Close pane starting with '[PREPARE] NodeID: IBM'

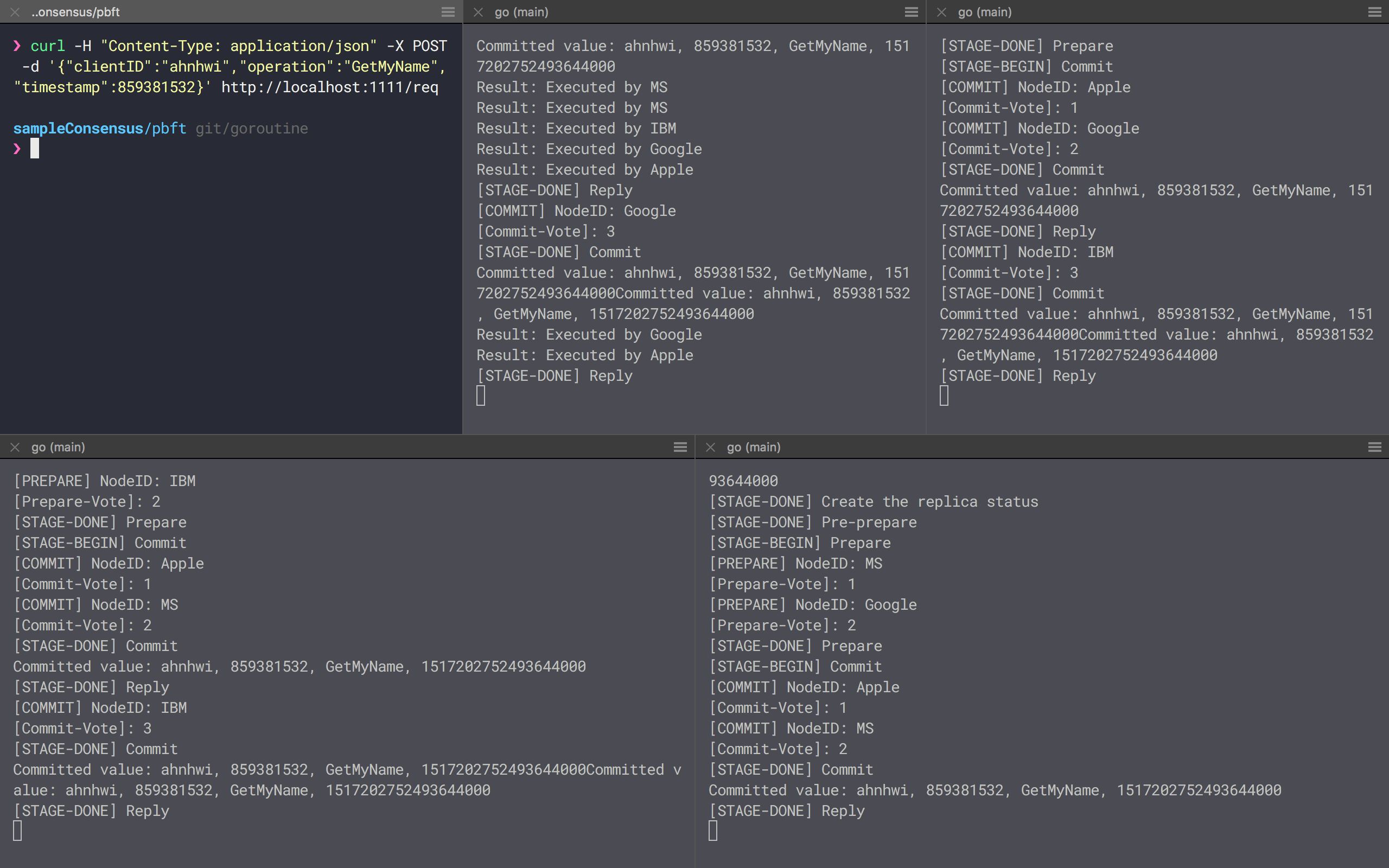tap(16, 447)
